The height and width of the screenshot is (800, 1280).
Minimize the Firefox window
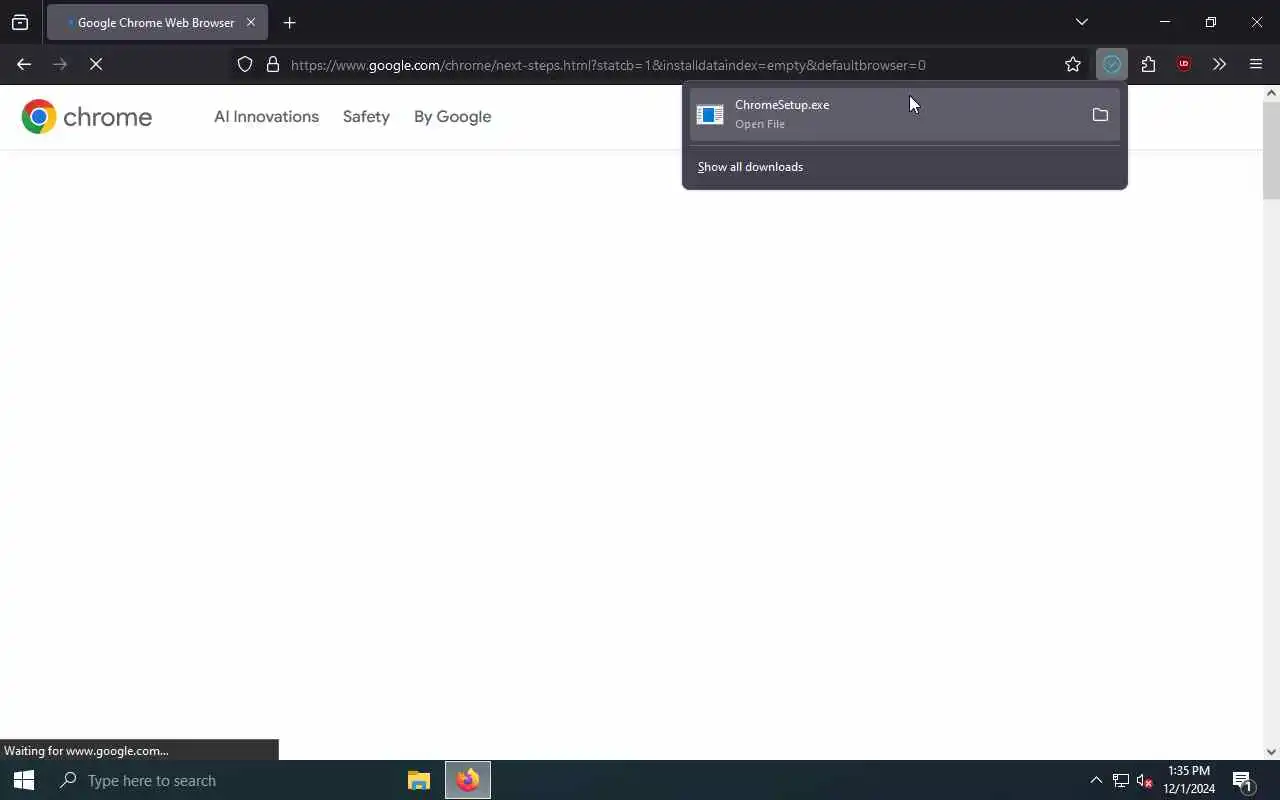click(x=1165, y=22)
